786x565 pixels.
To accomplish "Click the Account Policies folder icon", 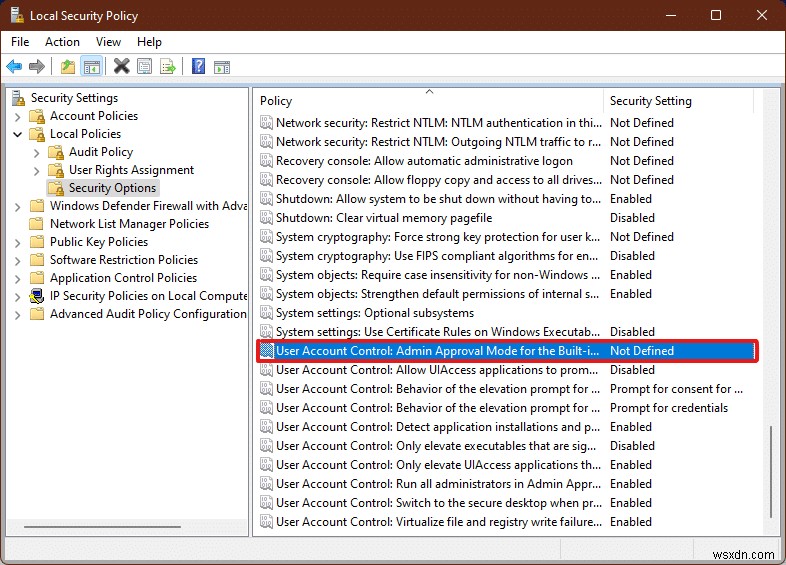I will pos(37,116).
